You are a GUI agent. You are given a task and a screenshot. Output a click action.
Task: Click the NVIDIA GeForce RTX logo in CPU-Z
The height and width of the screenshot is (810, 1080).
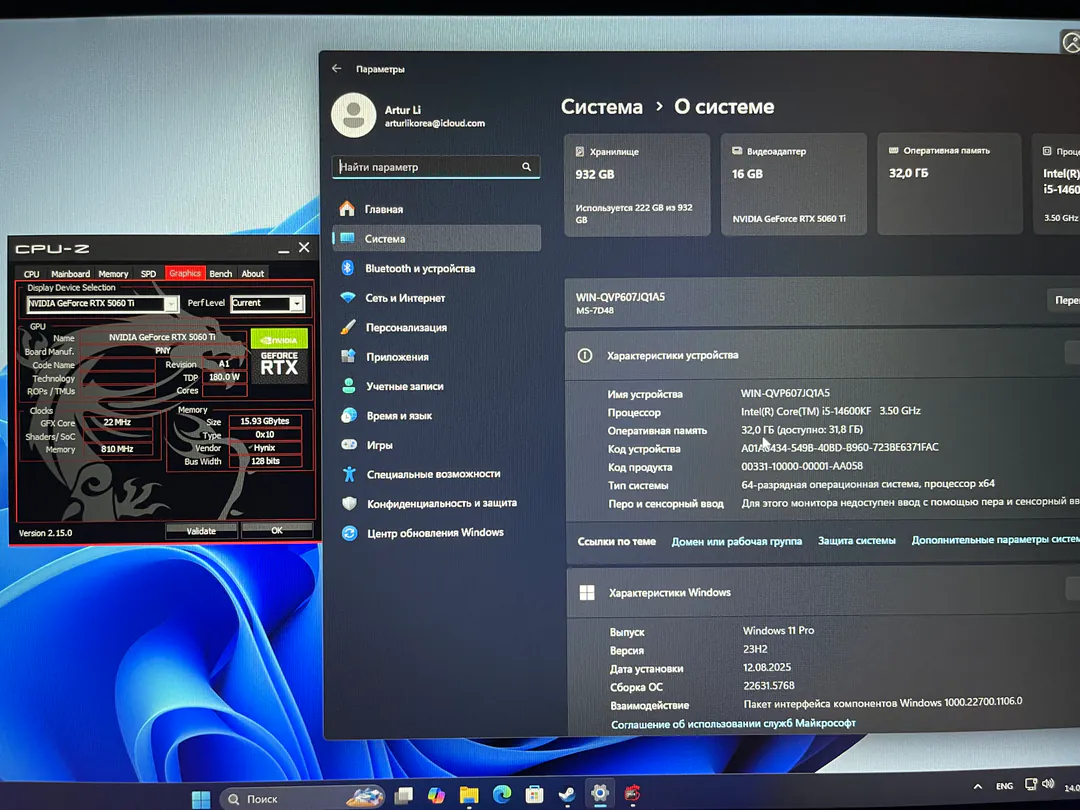[x=279, y=355]
